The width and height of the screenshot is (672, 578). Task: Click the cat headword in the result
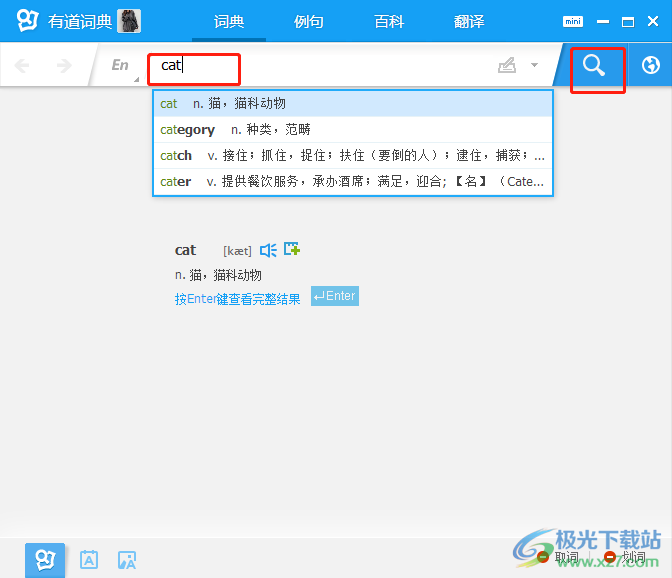[185, 250]
